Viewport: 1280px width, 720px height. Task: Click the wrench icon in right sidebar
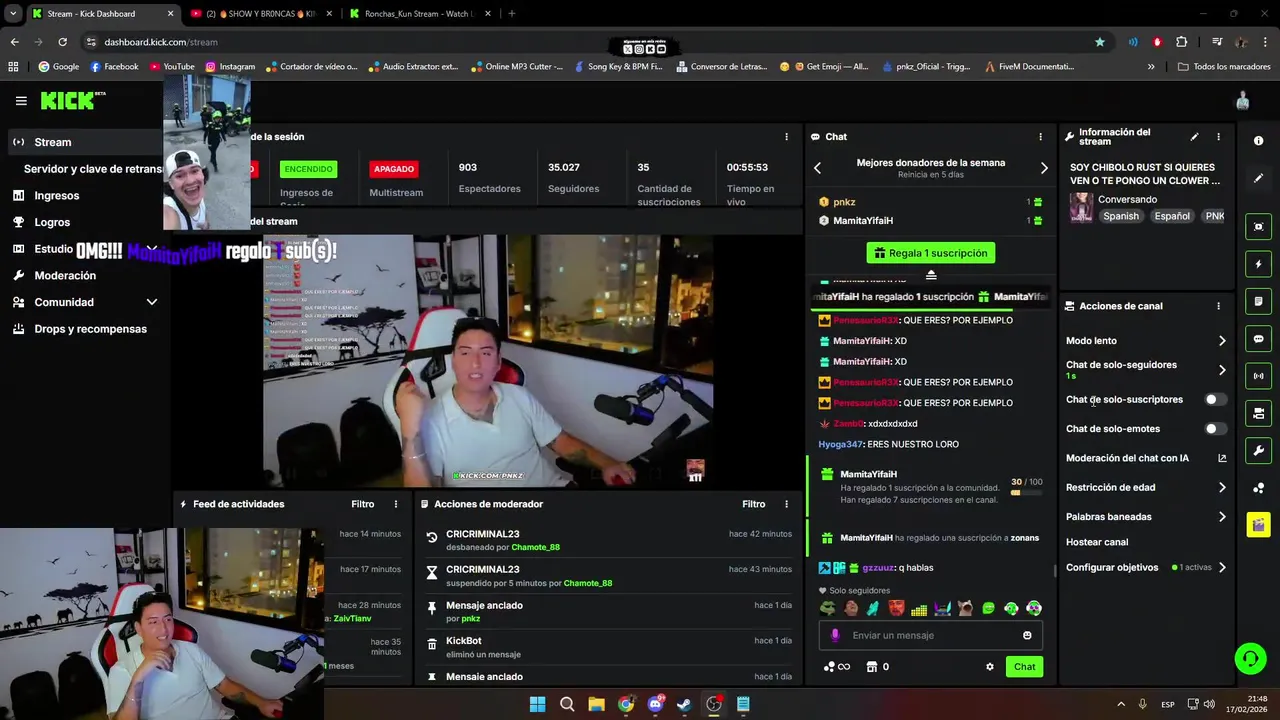(x=1258, y=451)
